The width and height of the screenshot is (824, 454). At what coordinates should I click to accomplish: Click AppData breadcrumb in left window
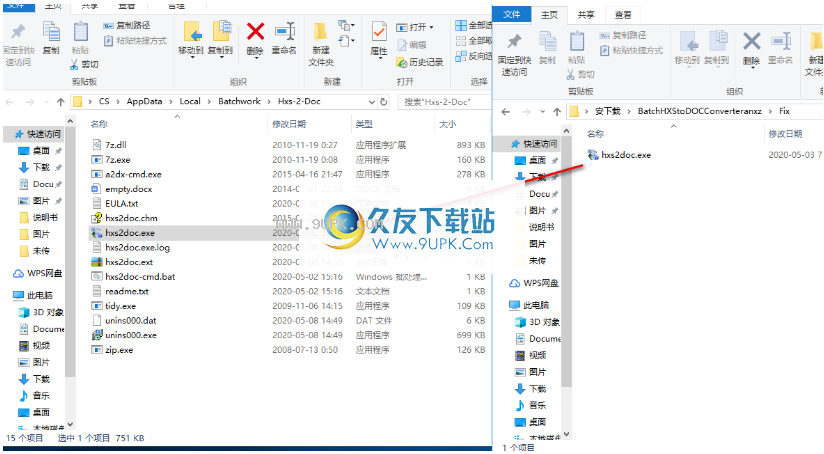144,101
